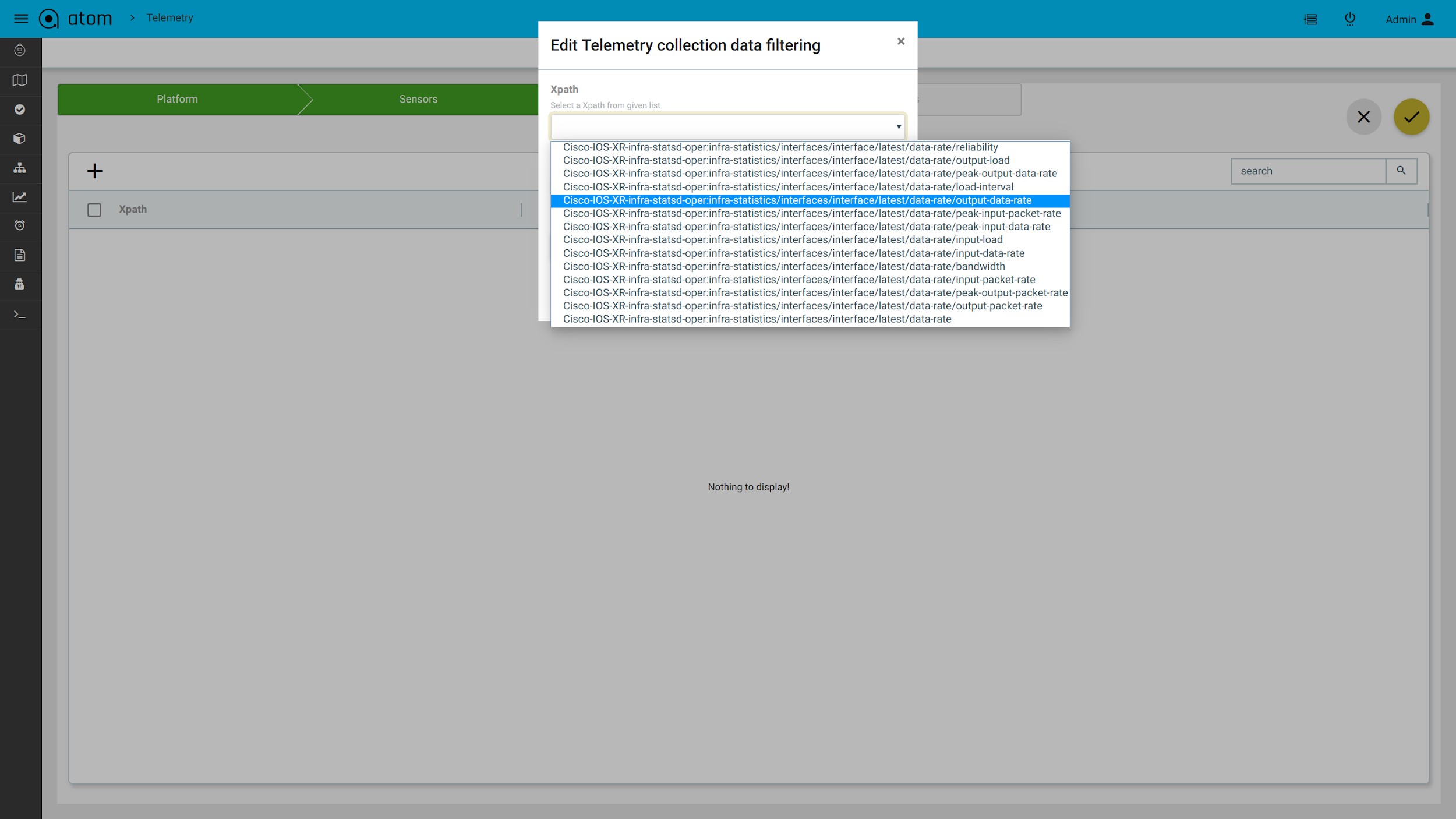Screen dimensions: 1456x819
Task: Add a new Xpath entry with plus
Action: tap(94, 171)
